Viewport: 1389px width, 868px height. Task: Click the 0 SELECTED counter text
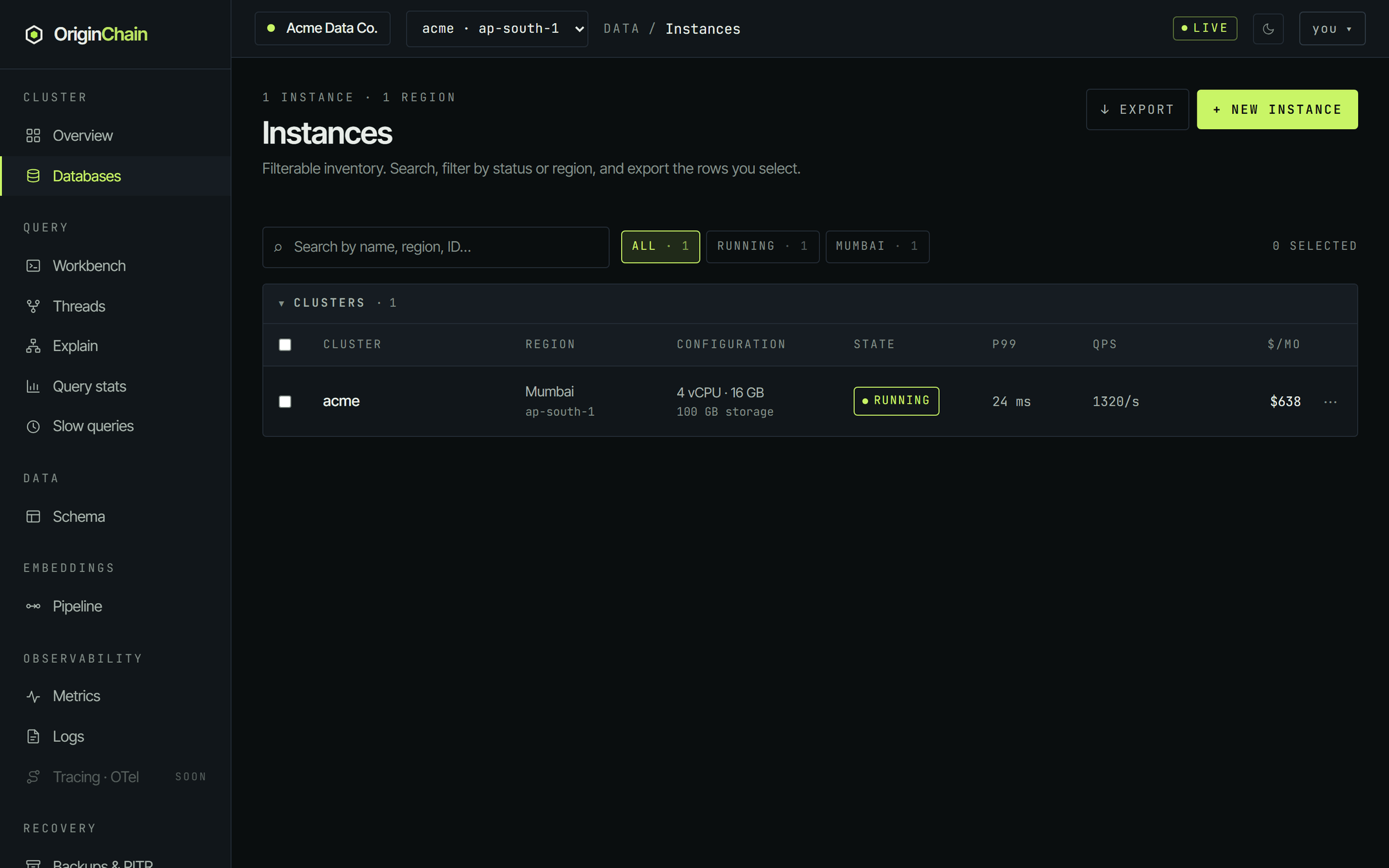(x=1314, y=246)
